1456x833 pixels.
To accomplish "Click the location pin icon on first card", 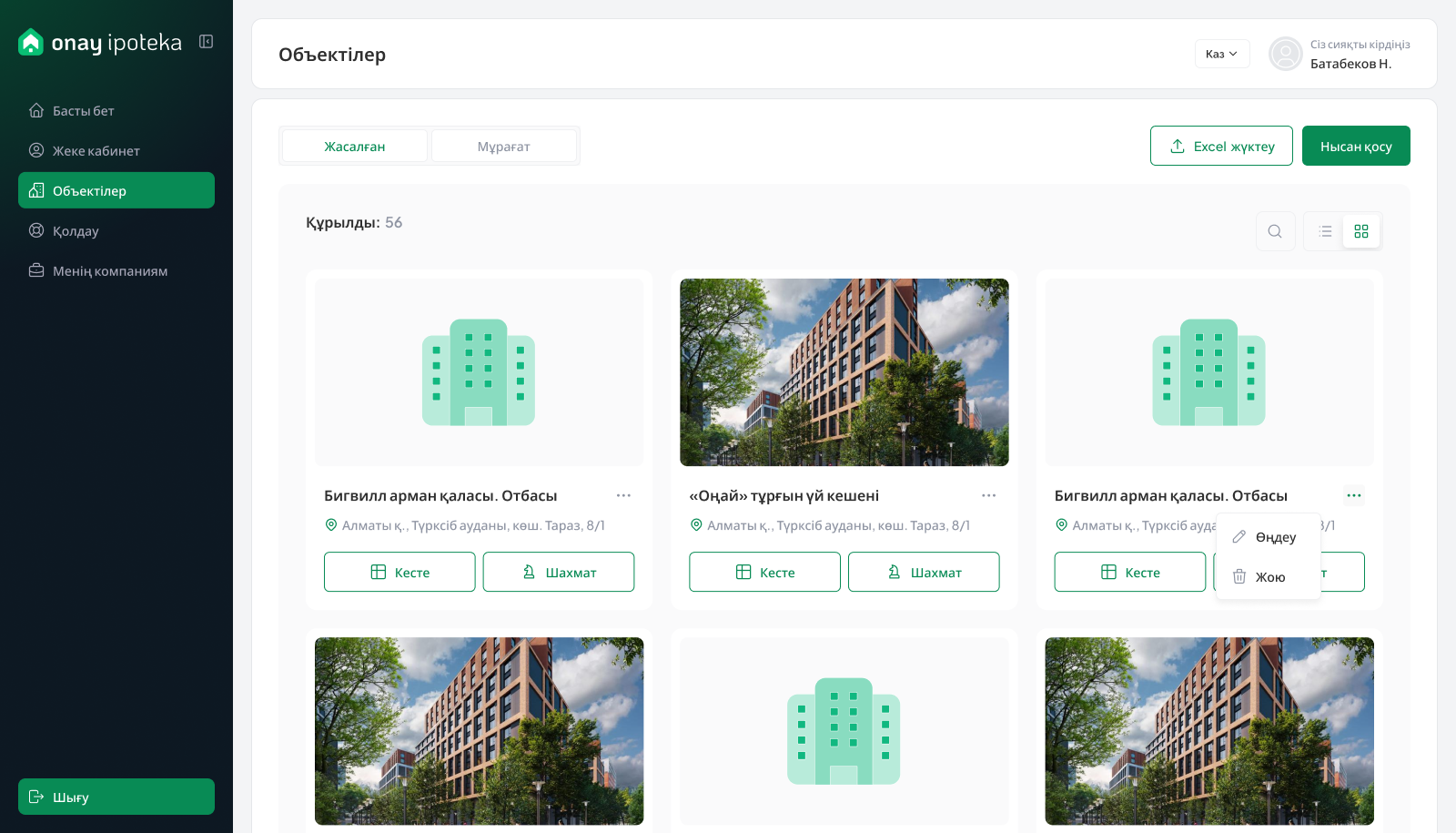I will pos(331,525).
